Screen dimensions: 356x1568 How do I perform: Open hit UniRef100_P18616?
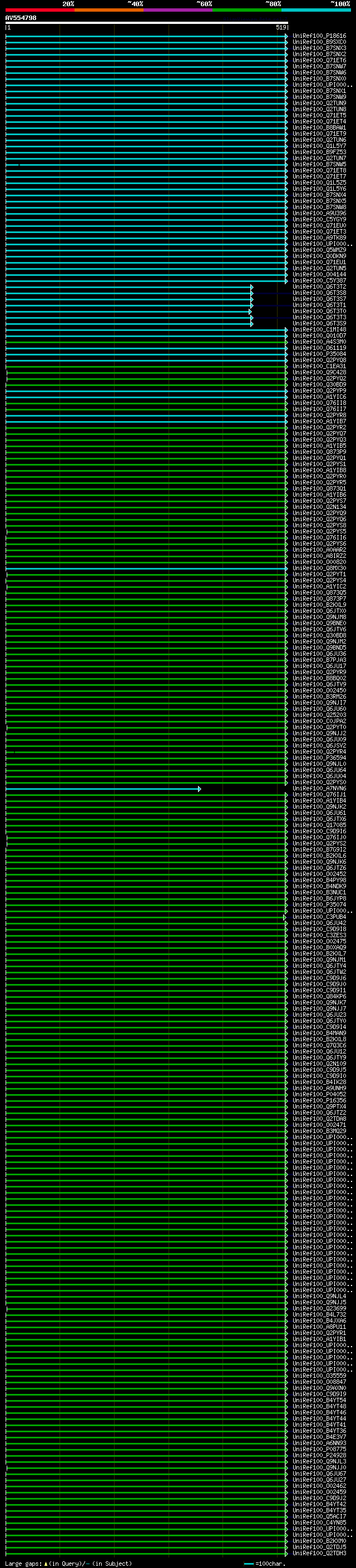pyautogui.click(x=319, y=36)
